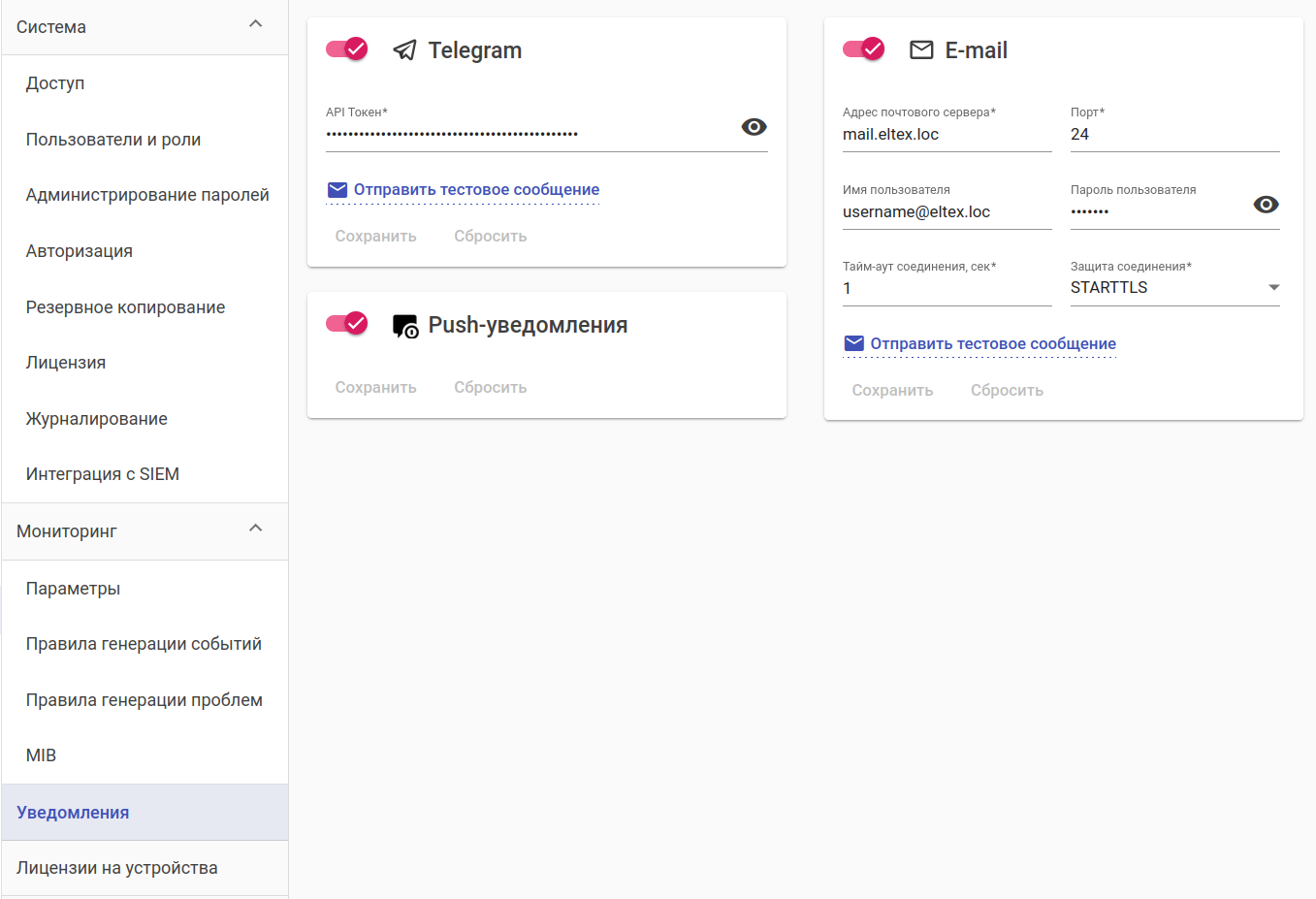1316x899 pixels.
Task: Click the Адрес почтового сервера field
Action: 947,135
